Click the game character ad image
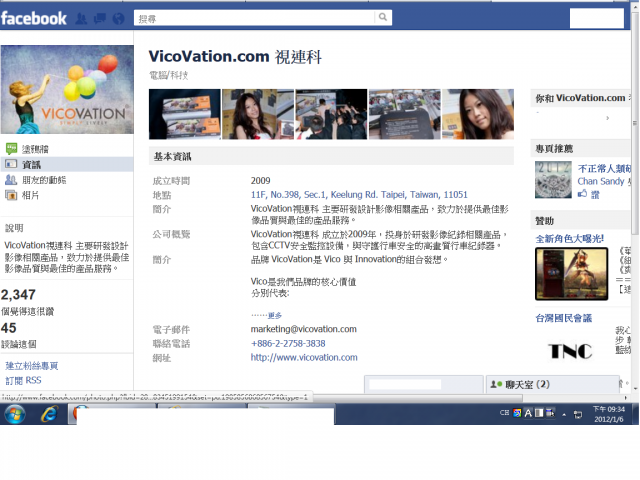Viewport: 640px width, 480px height. (x=572, y=274)
